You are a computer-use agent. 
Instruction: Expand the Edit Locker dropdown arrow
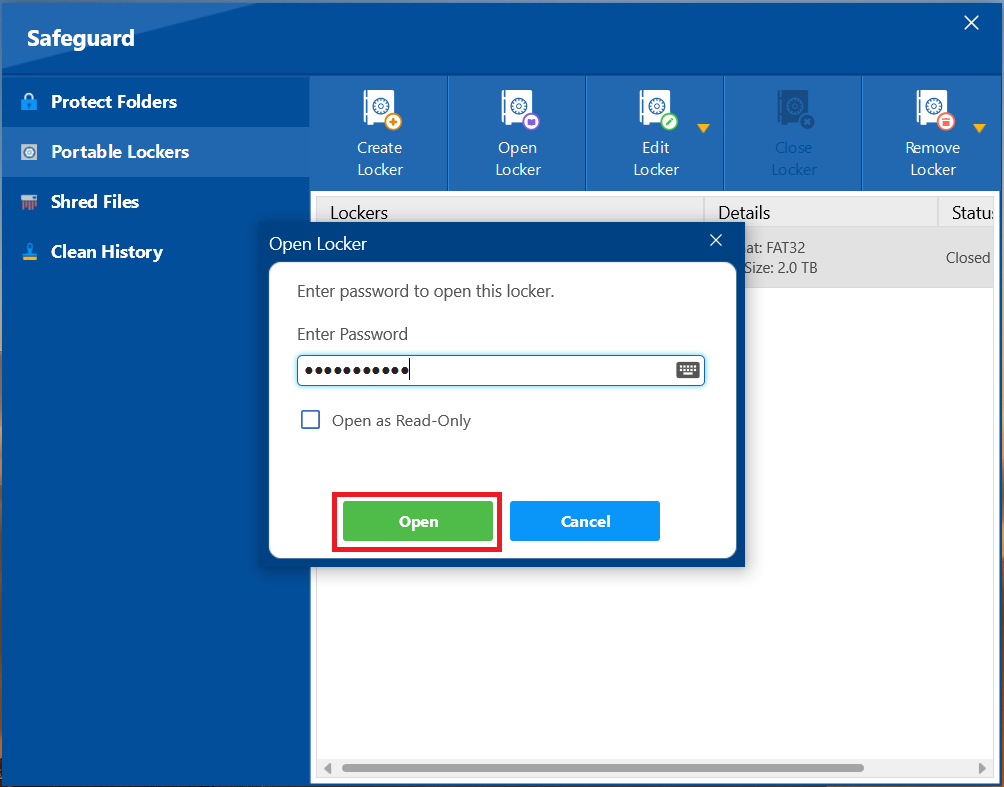tap(703, 129)
